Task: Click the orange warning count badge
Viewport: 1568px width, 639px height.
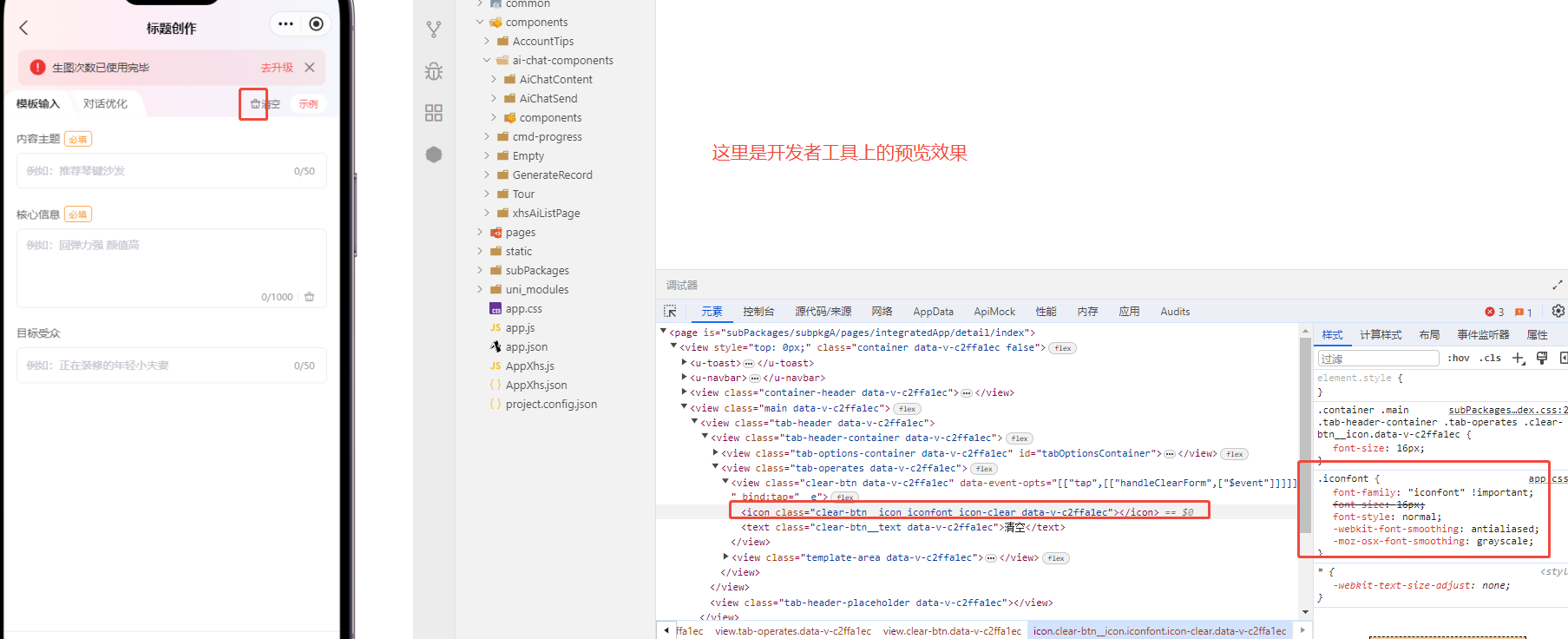Action: pos(1524,312)
